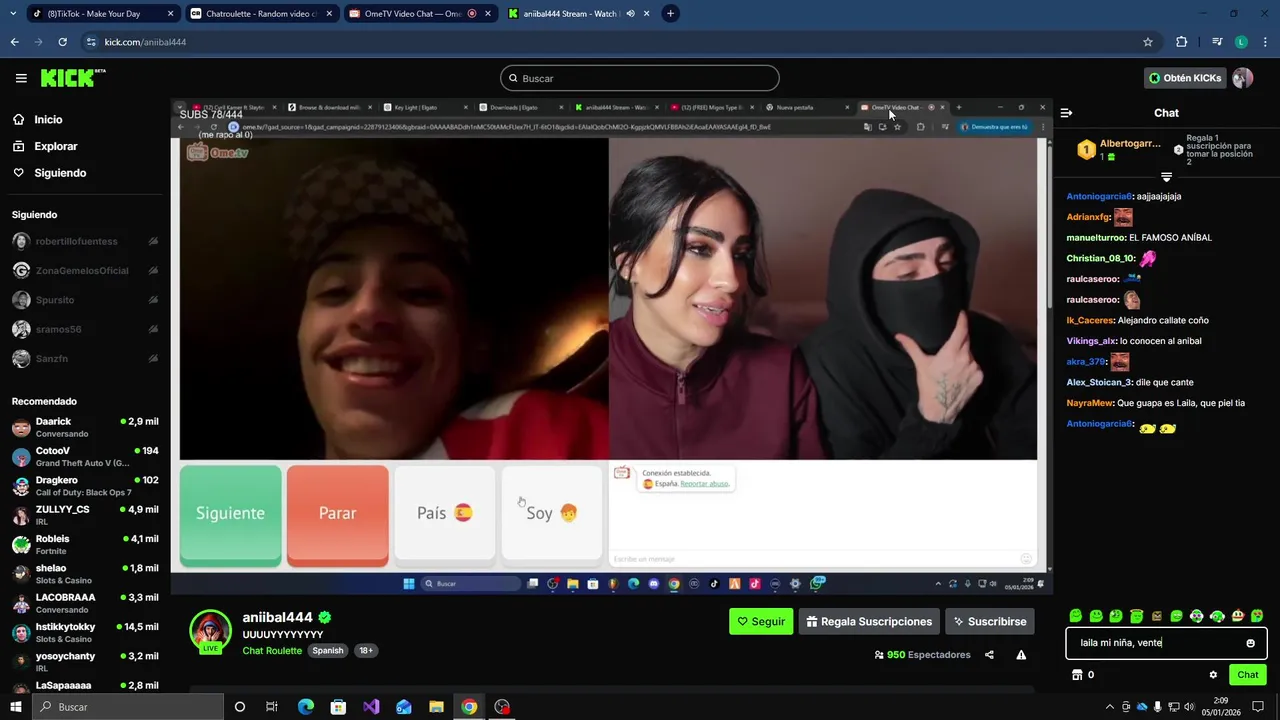Click the KICK logo
The image size is (1280, 720).
pyautogui.click(x=73, y=78)
